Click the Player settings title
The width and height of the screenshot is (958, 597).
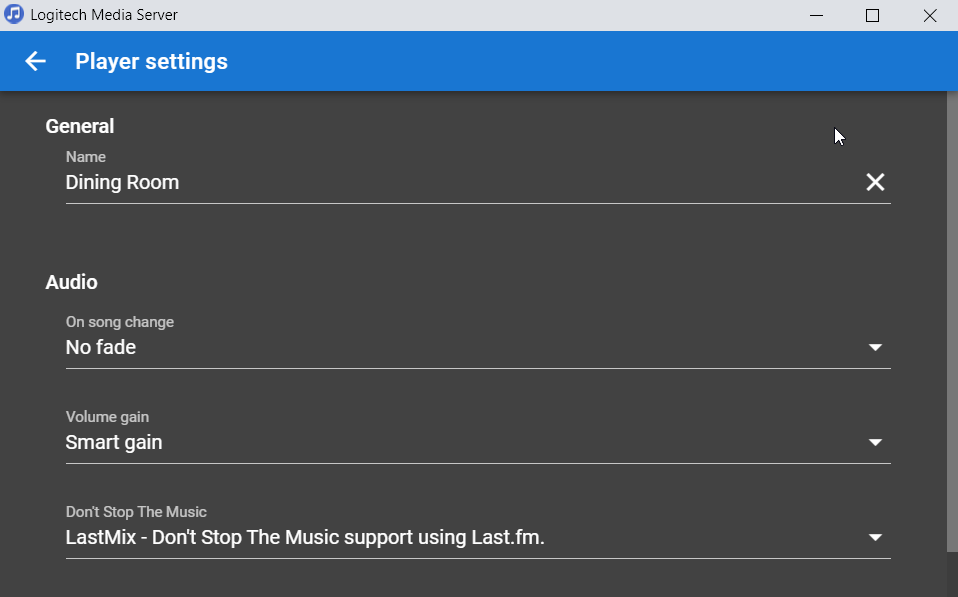tap(151, 61)
